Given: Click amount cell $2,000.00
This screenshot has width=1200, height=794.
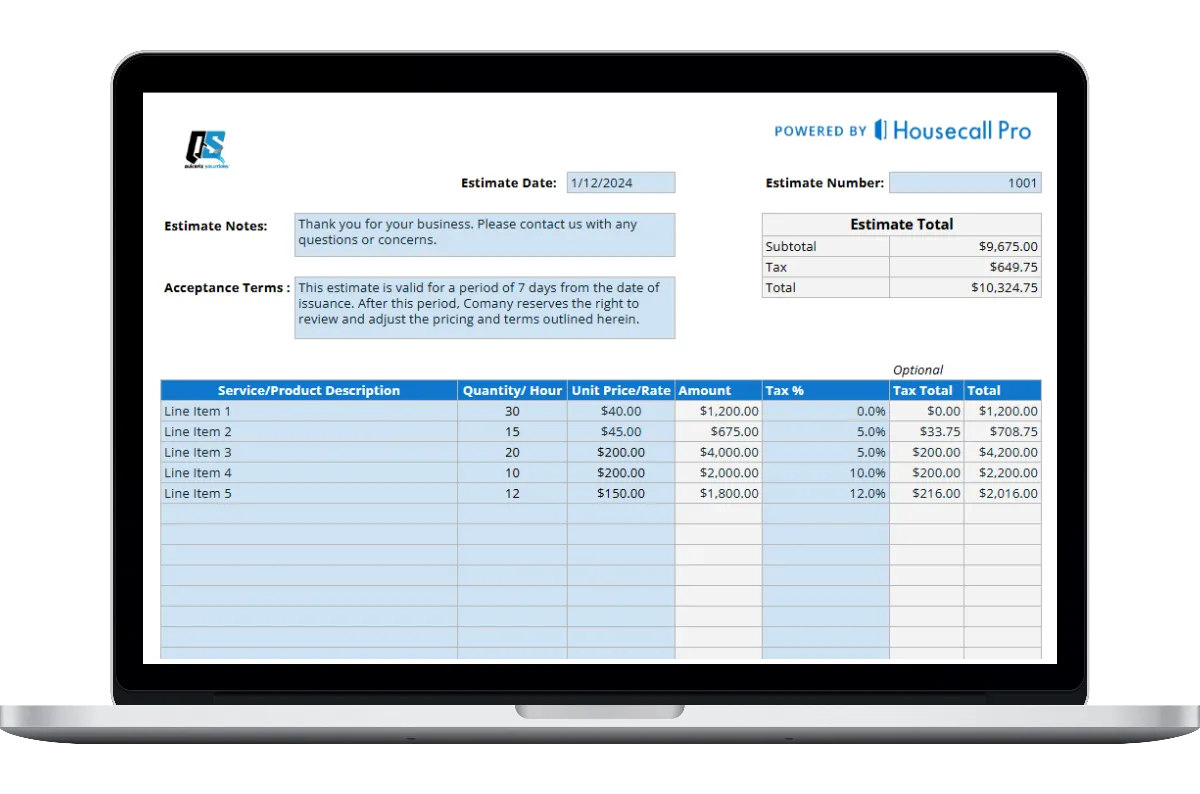Looking at the screenshot, I should coord(718,473).
